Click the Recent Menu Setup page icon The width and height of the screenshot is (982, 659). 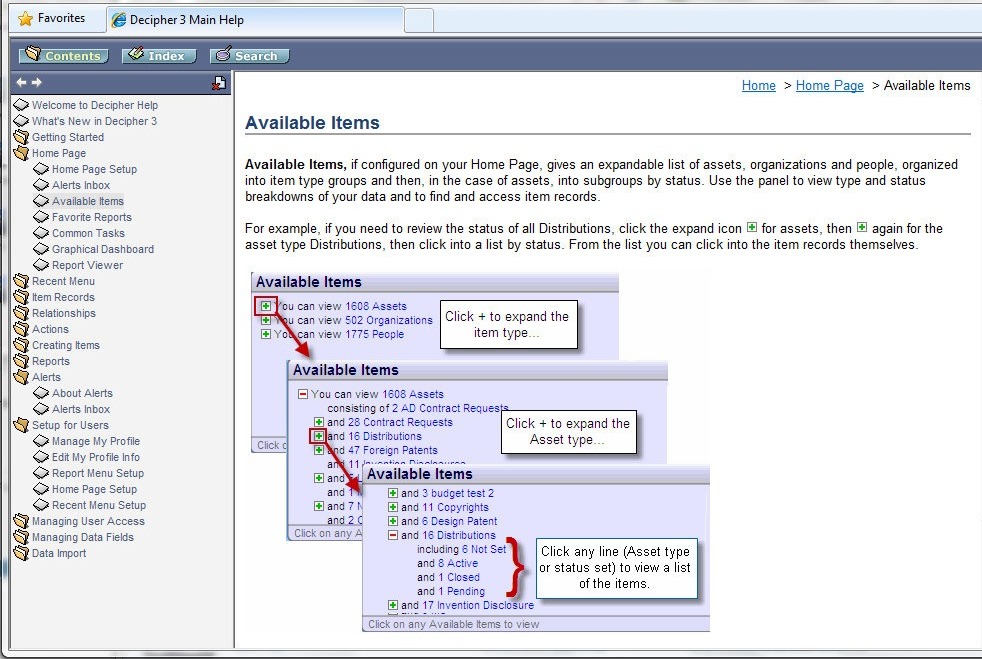coord(41,505)
